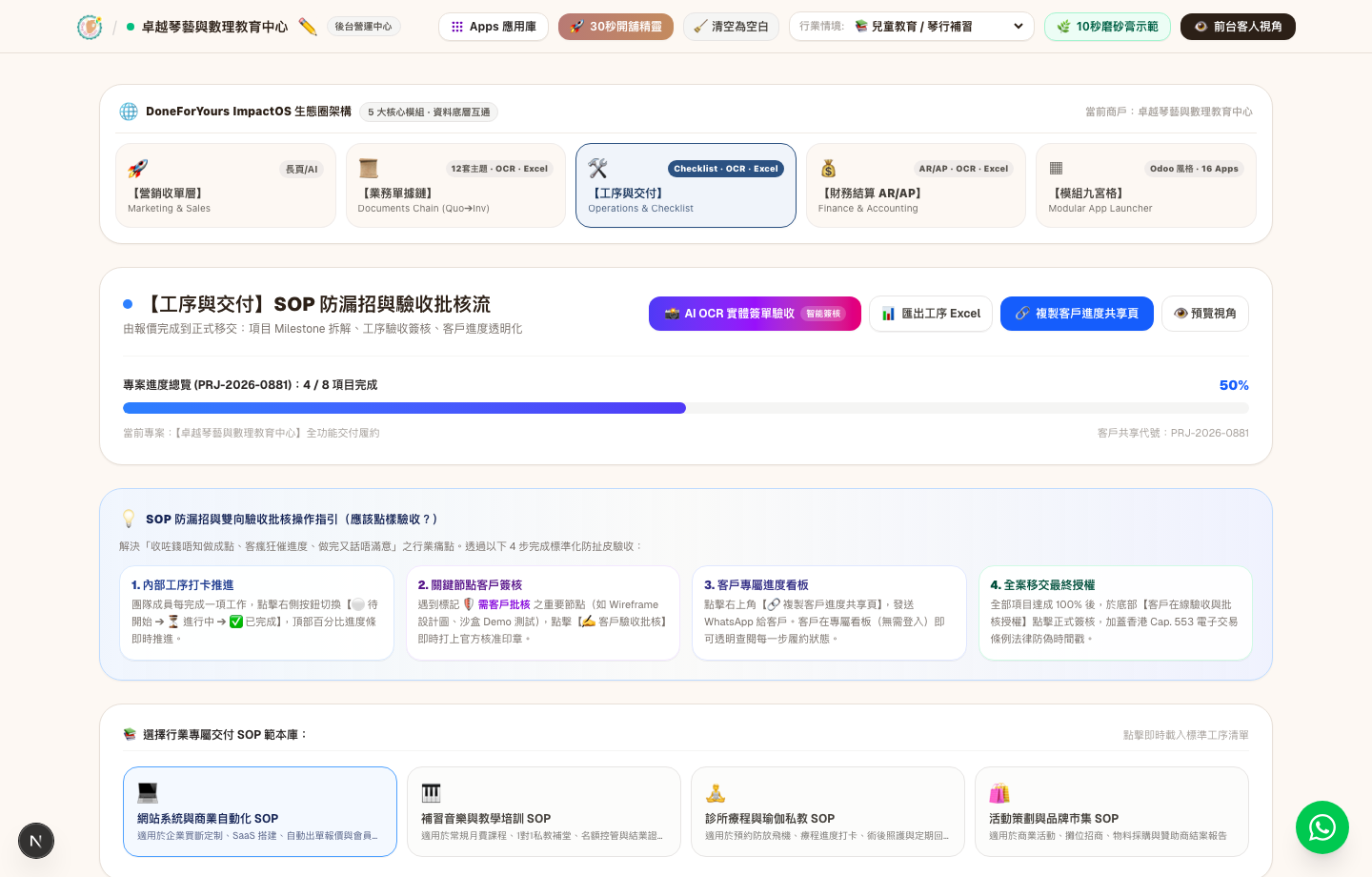Click the books icon beside 選擇行業專屬交付 SOP 範本庫
The width and height of the screenshot is (1372, 877).
(x=130, y=735)
